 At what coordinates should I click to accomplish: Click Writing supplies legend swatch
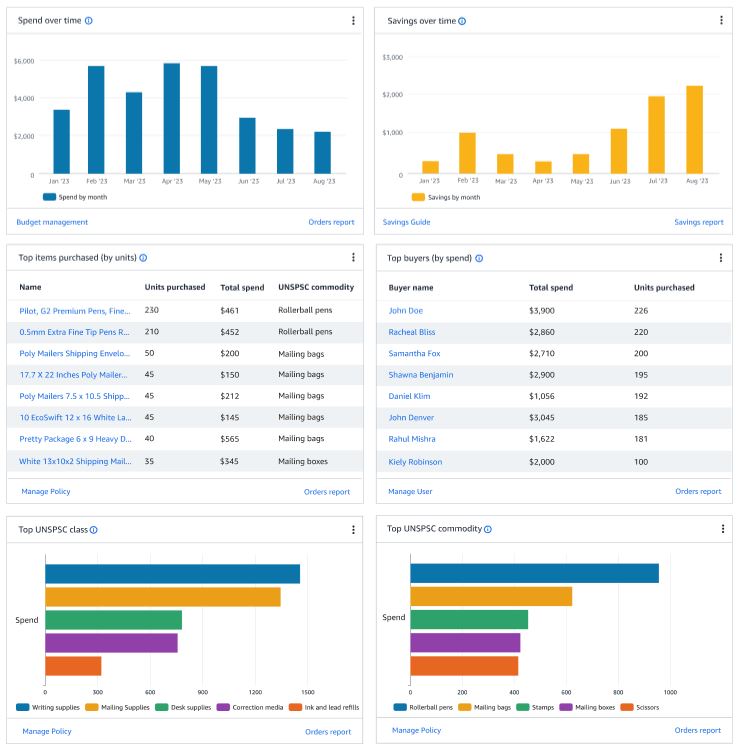[23, 707]
